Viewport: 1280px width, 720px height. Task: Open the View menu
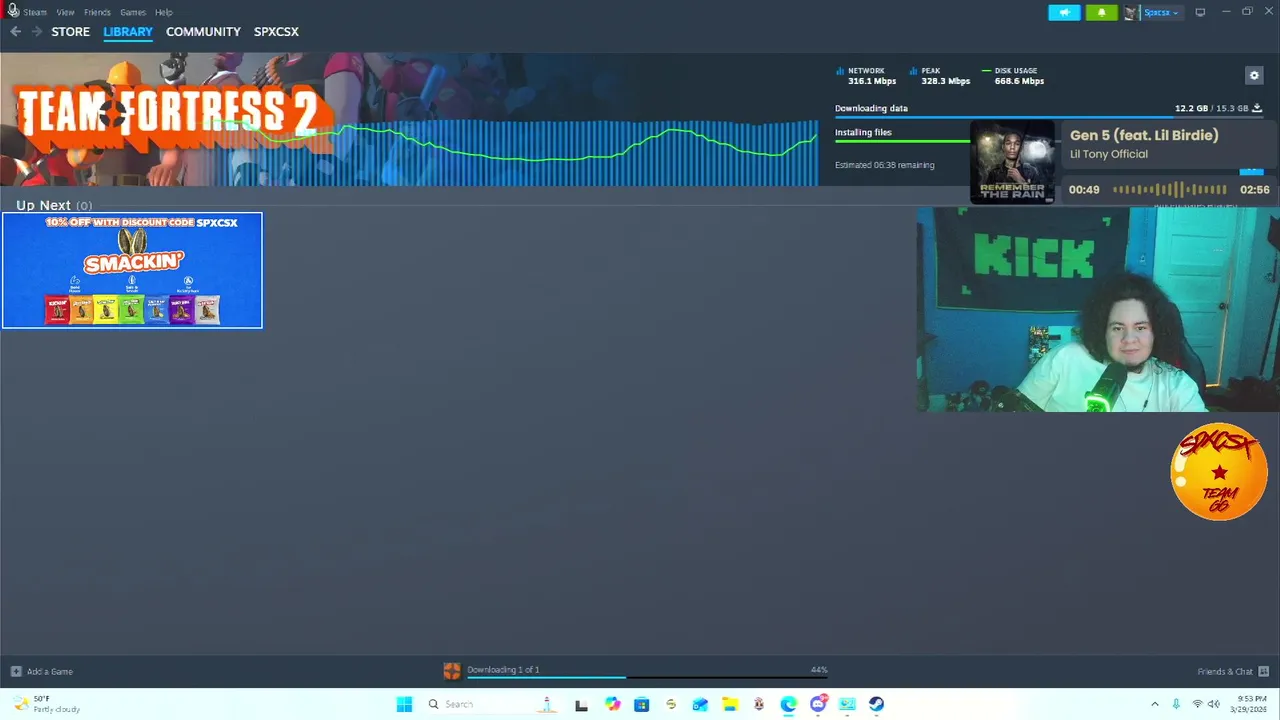[65, 12]
